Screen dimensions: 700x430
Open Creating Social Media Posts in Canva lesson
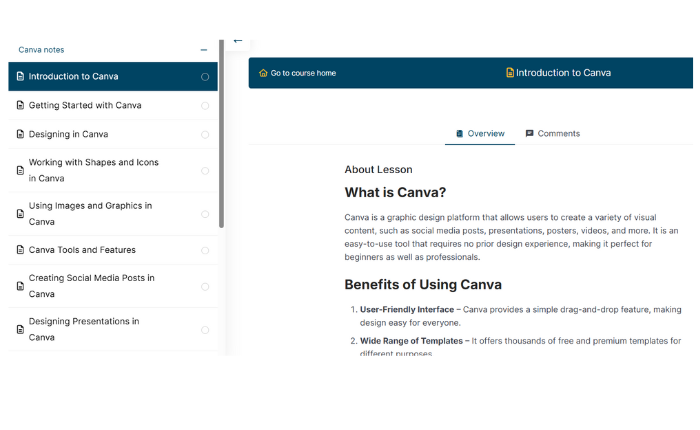[x=113, y=286]
